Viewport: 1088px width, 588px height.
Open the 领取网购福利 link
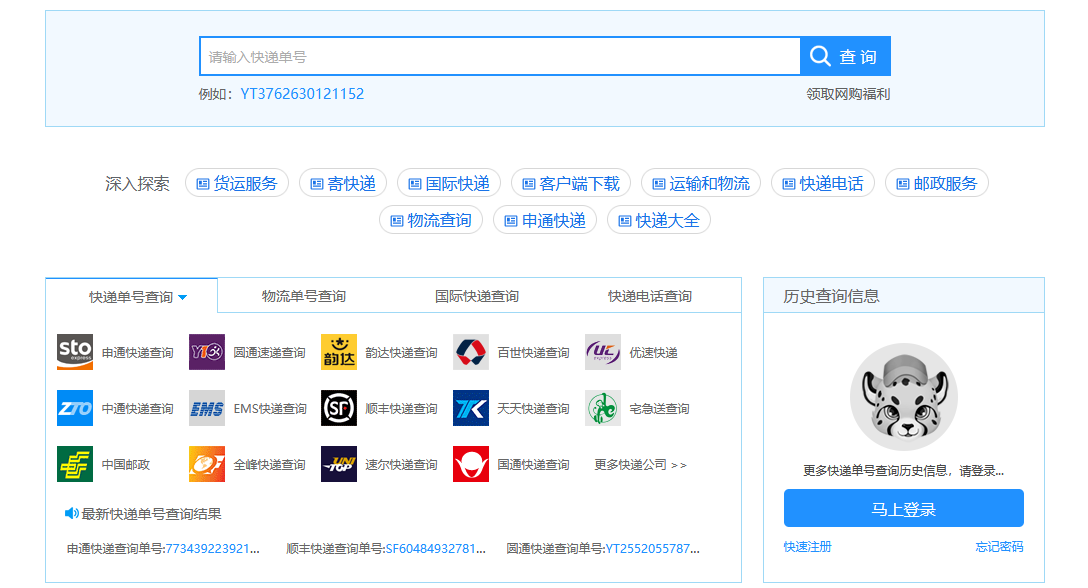click(848, 94)
